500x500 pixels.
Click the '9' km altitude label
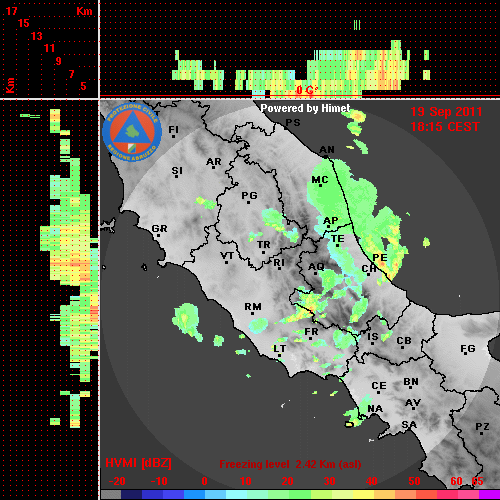pyautogui.click(x=59, y=61)
